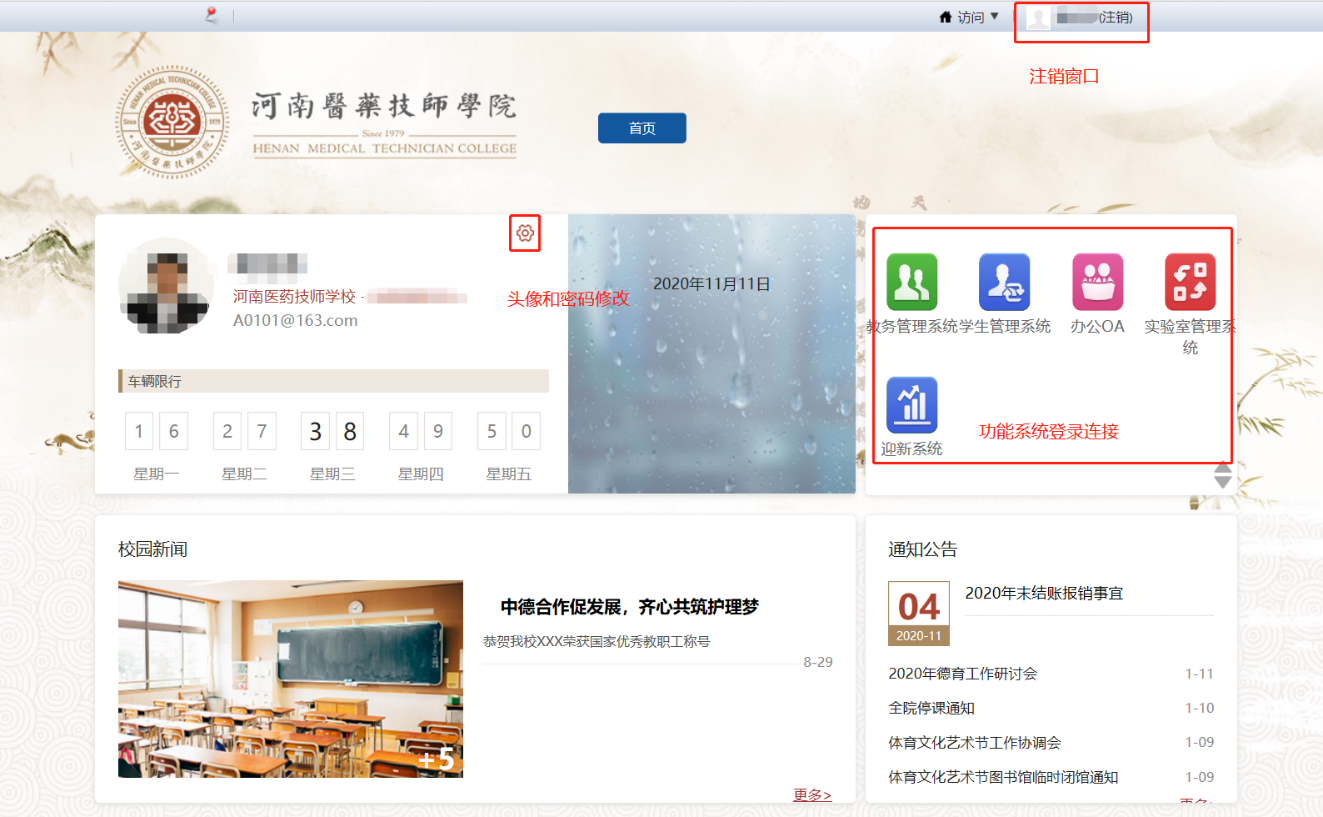This screenshot has height=817, width=1323.
Task: Click the 星期五 label
Action: click(508, 474)
